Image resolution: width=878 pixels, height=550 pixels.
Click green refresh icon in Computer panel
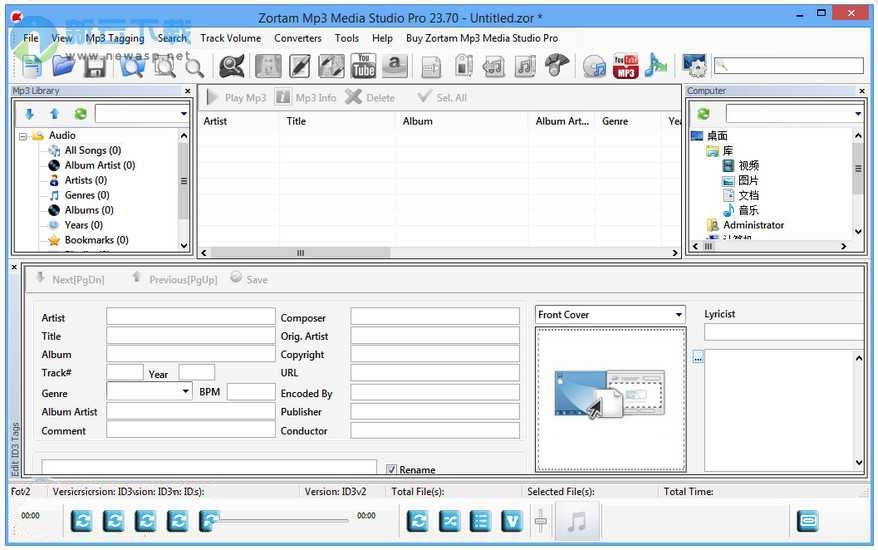click(x=703, y=114)
